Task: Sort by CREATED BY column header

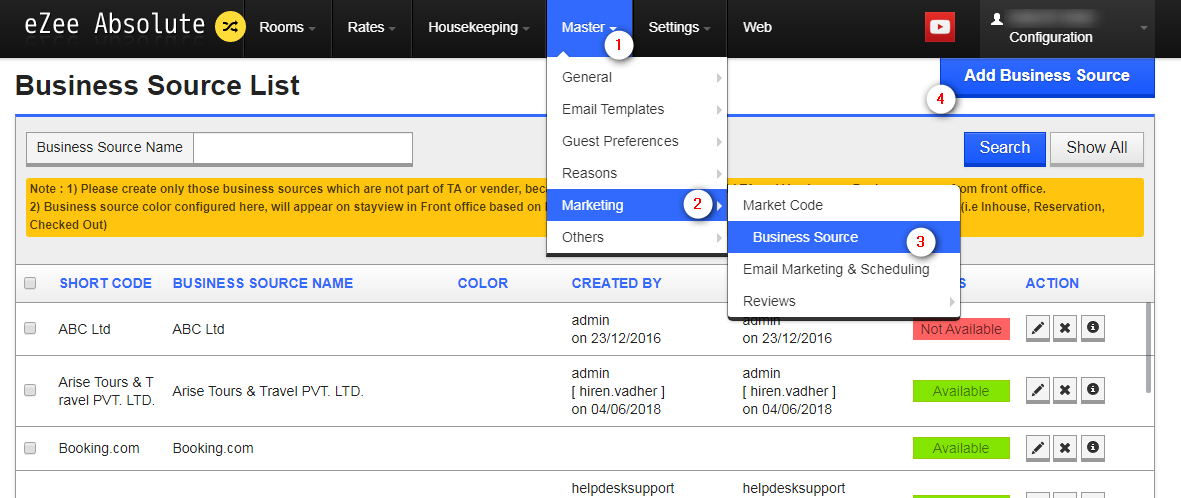Action: tap(616, 283)
